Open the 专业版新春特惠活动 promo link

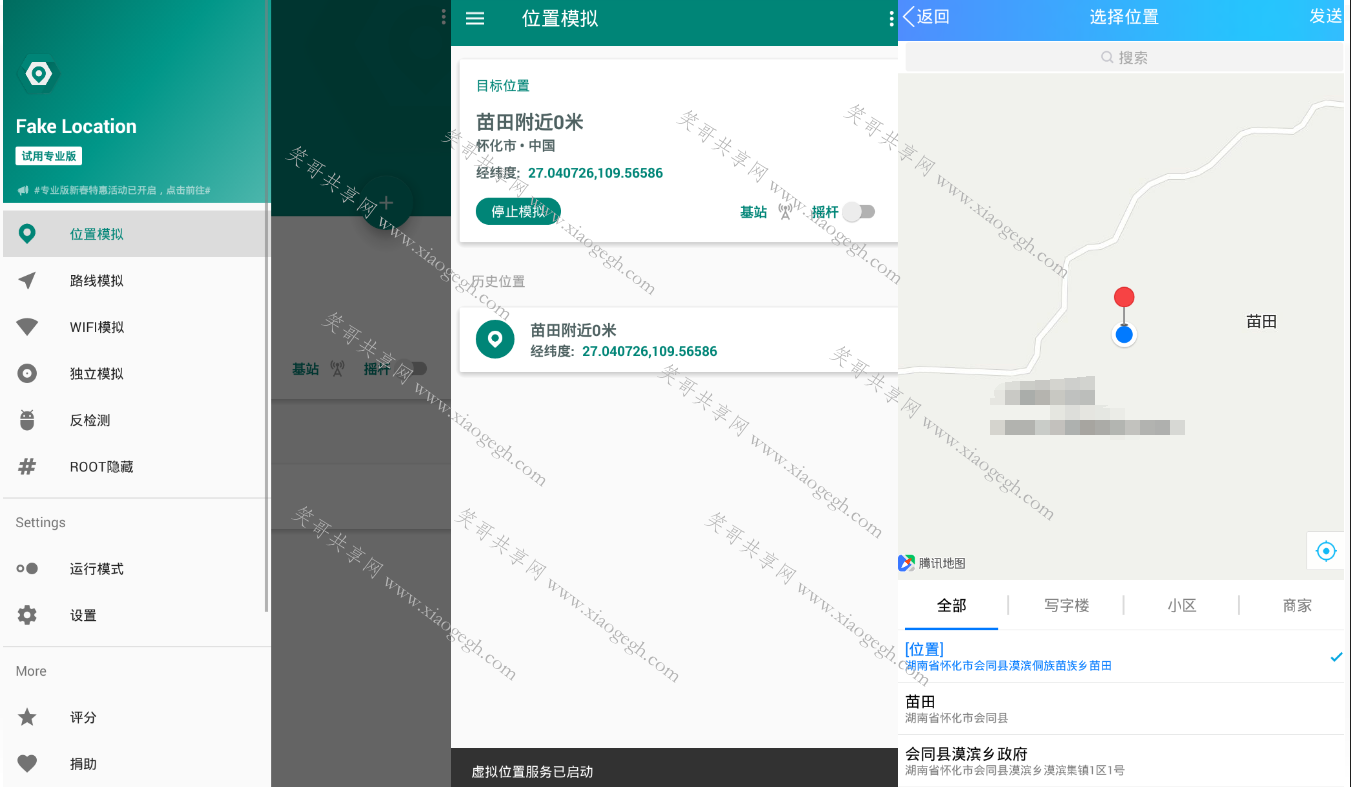click(113, 190)
